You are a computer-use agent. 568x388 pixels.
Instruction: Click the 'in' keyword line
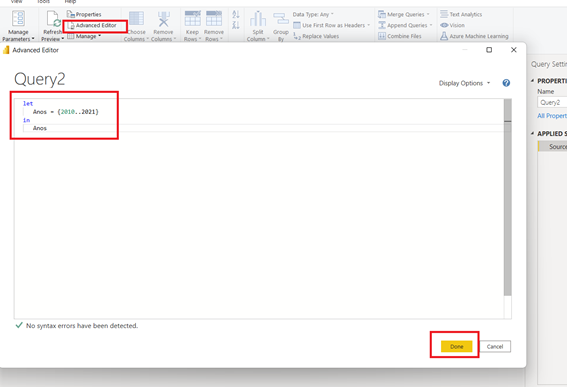click(x=26, y=120)
